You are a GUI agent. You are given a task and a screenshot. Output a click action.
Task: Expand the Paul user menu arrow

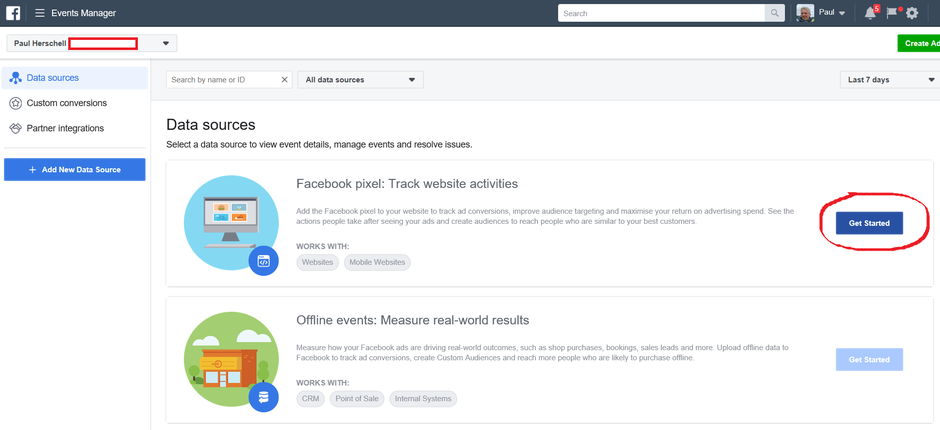(x=842, y=13)
